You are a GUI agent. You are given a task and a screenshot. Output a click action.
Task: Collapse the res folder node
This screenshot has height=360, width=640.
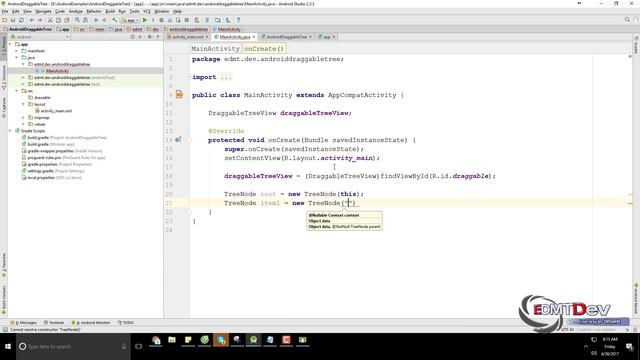pos(17,91)
